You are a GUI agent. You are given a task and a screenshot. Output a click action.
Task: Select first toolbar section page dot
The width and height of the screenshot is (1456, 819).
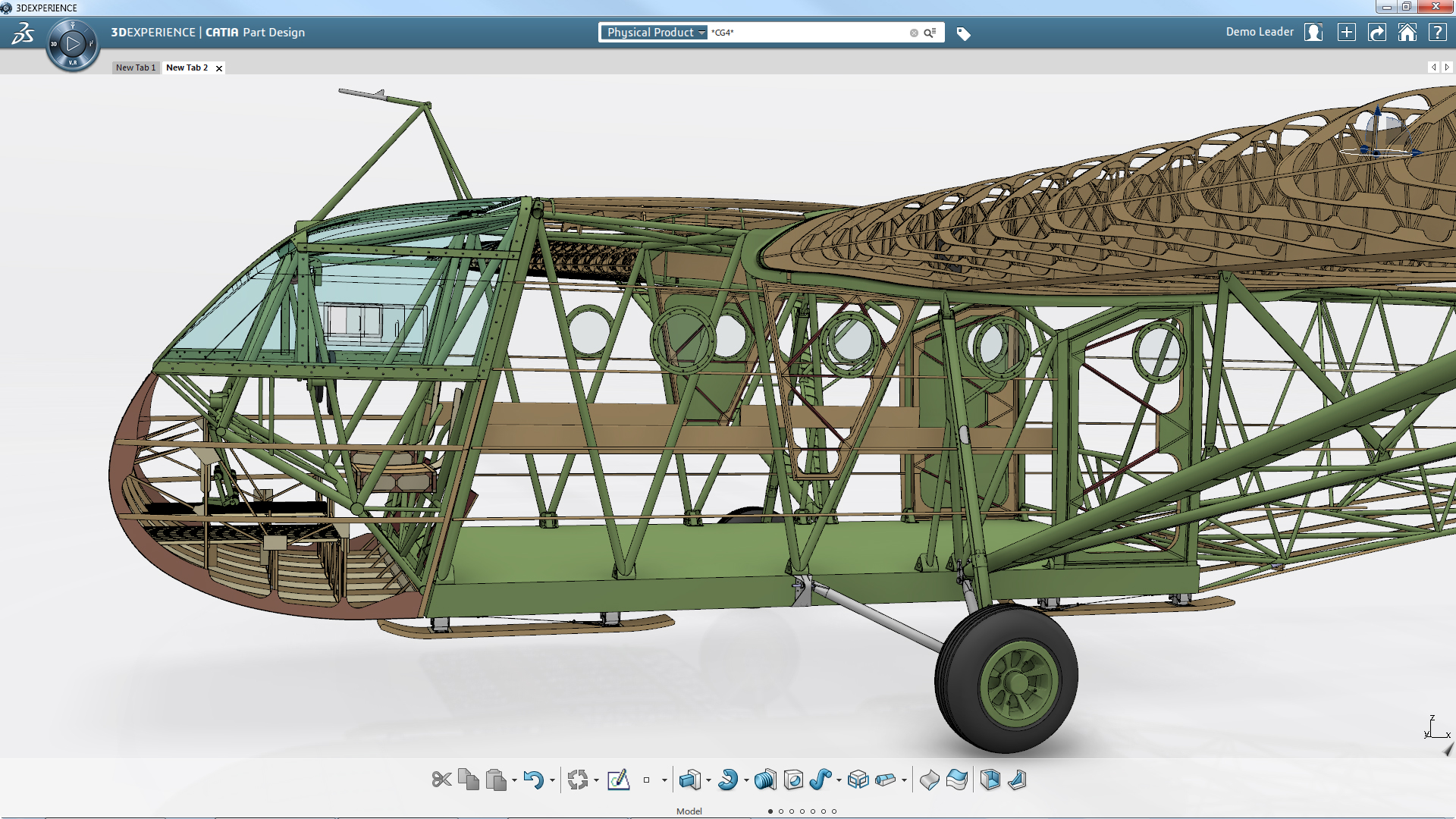pos(770,811)
